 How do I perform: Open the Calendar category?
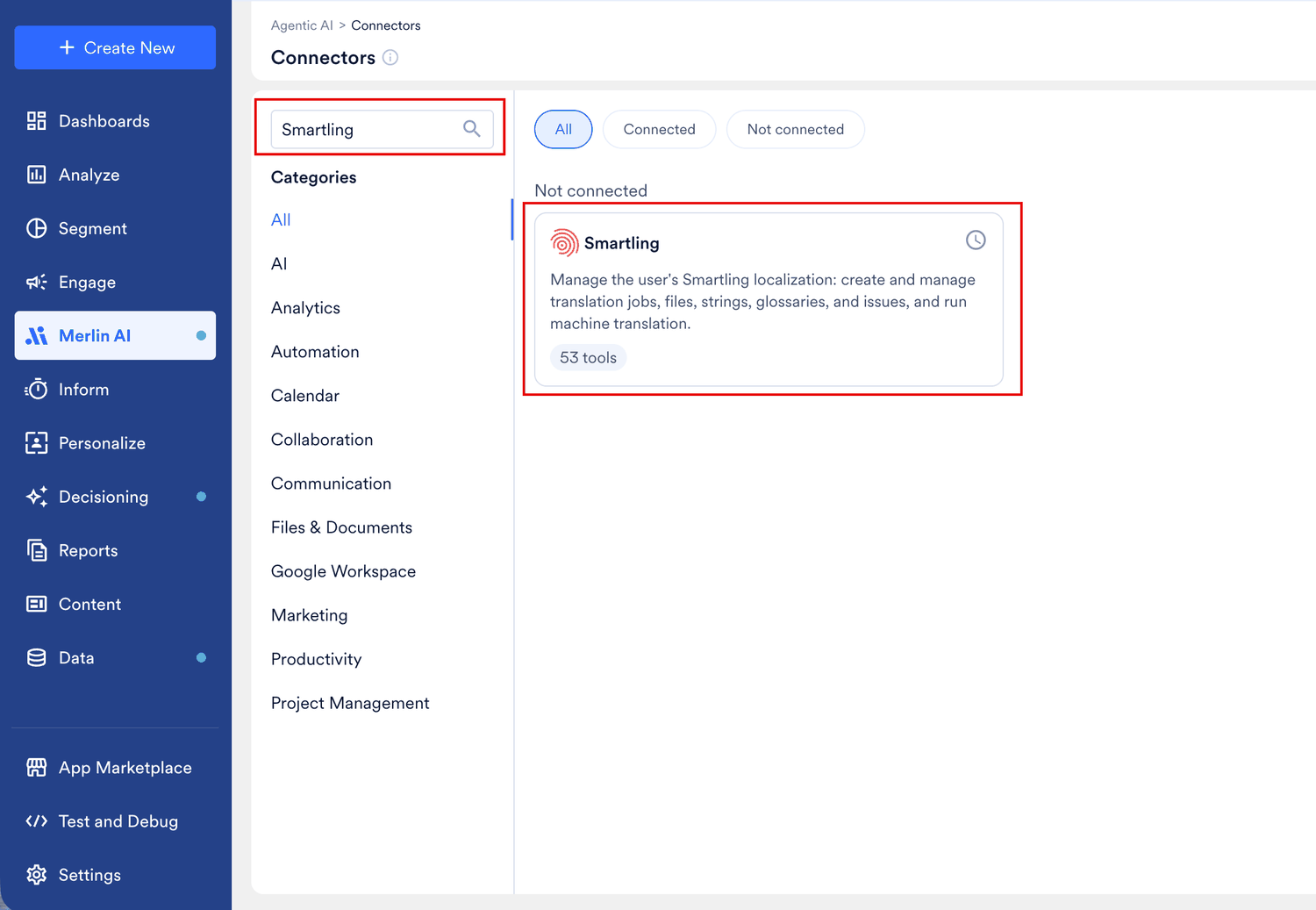(305, 396)
